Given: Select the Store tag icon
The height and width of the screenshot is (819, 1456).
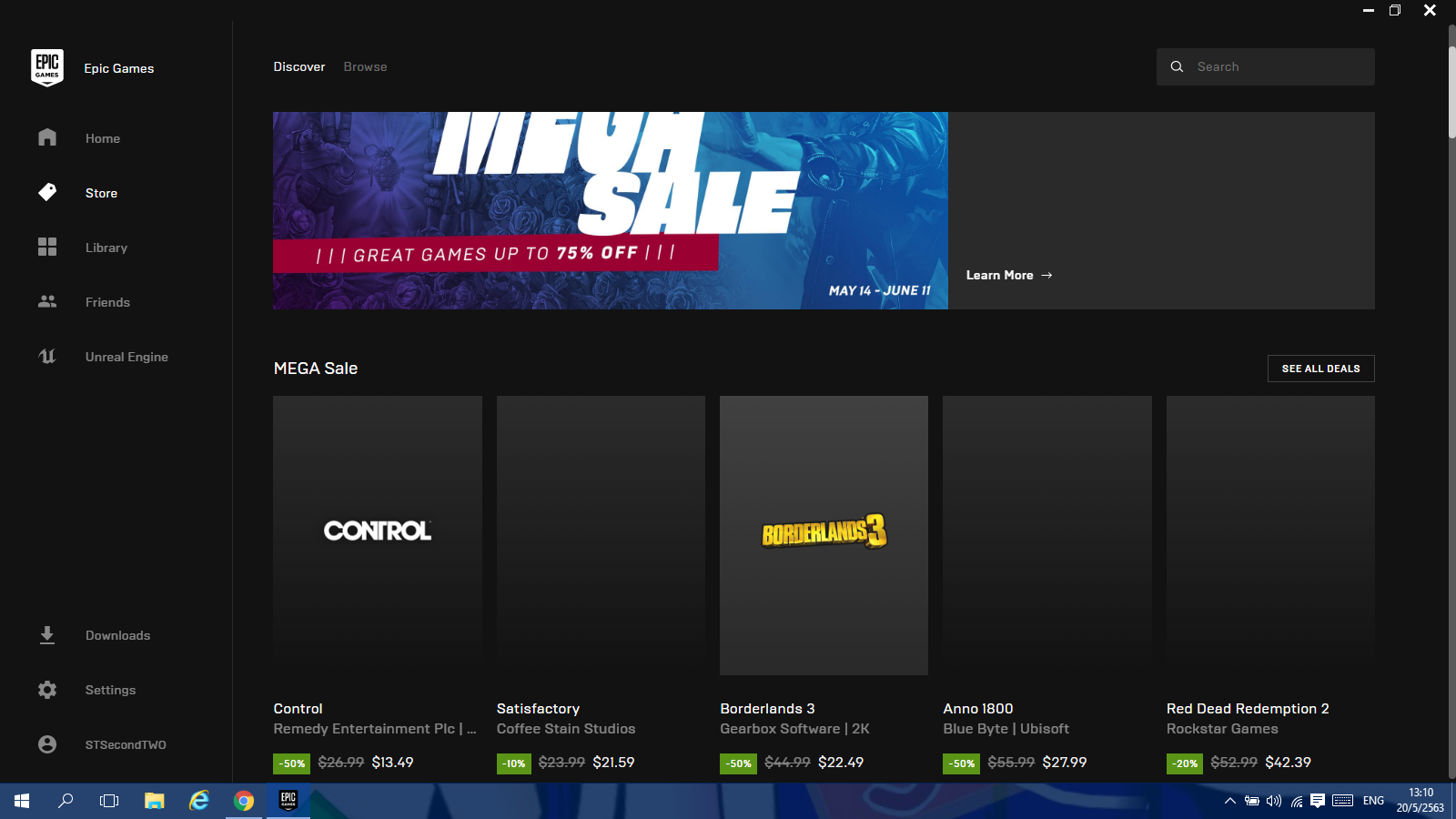Looking at the screenshot, I should click(x=47, y=192).
